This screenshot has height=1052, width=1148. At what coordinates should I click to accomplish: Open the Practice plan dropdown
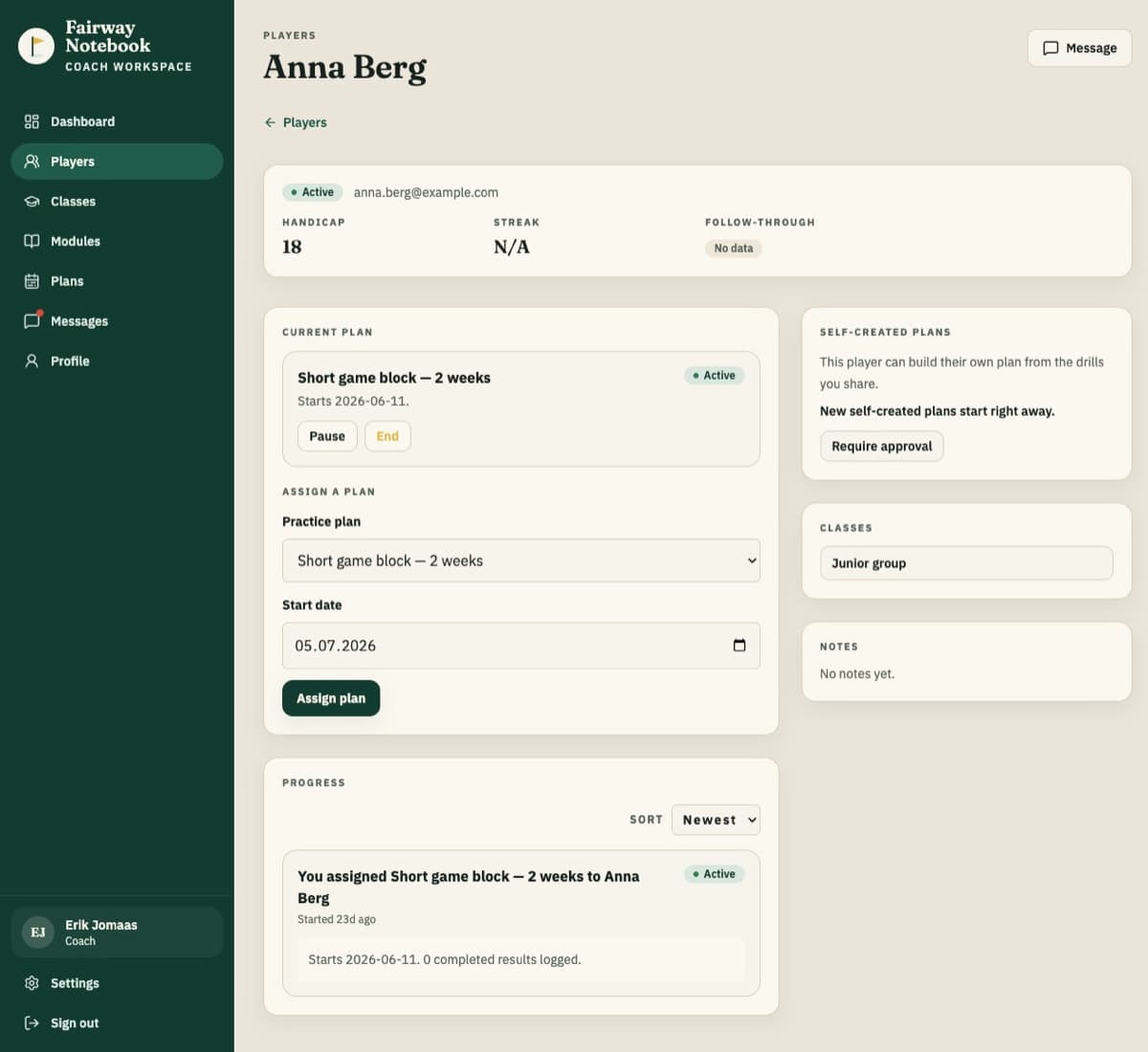point(521,560)
